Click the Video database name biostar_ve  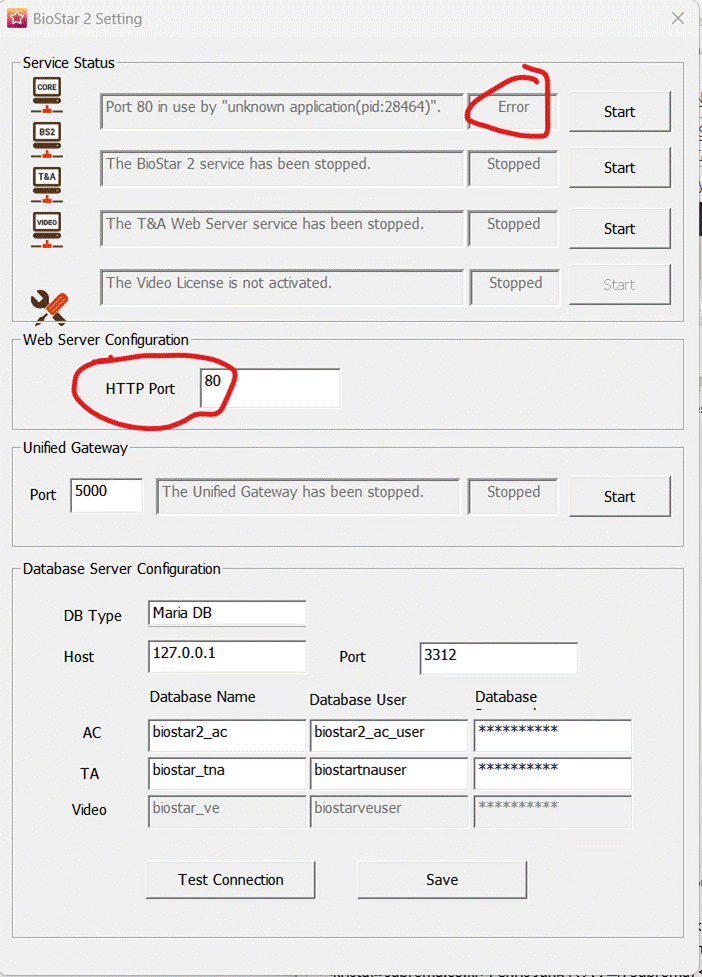coord(227,811)
